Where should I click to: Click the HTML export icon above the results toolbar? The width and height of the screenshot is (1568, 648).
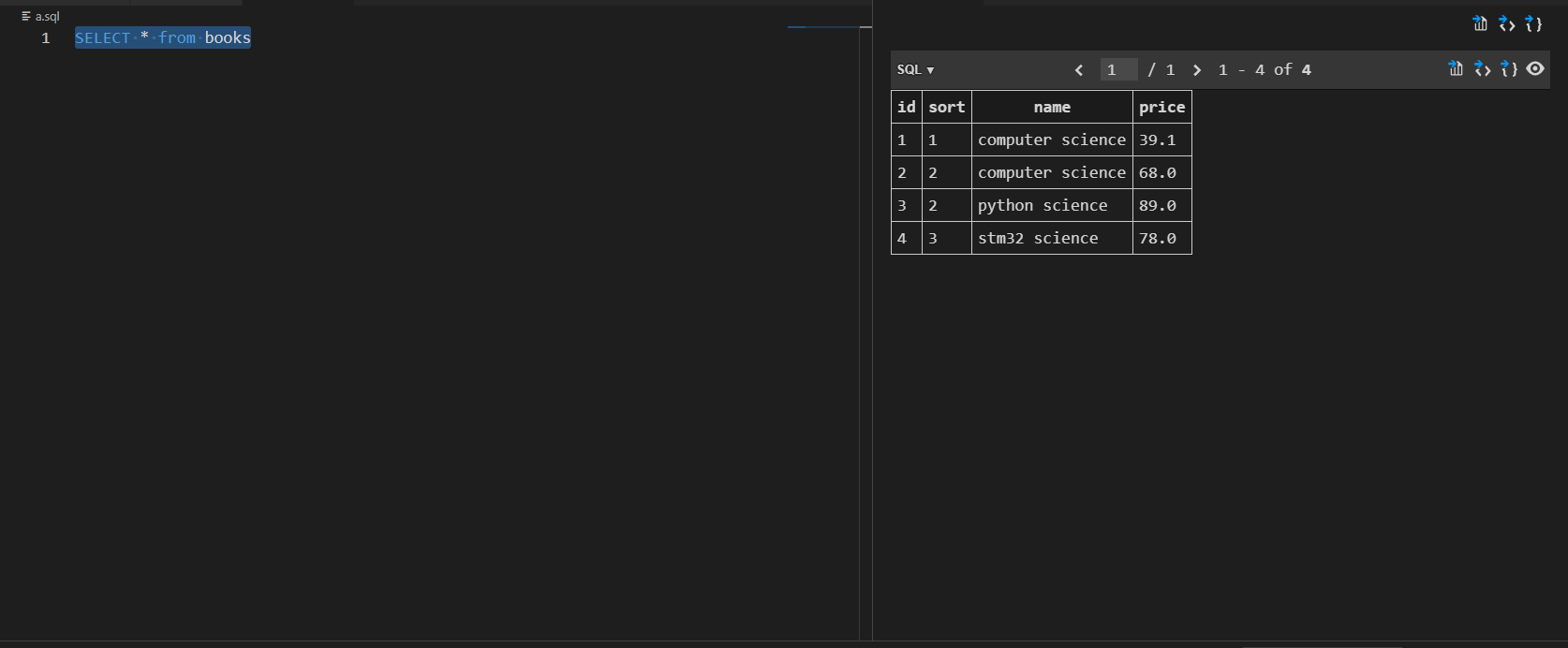click(x=1506, y=23)
